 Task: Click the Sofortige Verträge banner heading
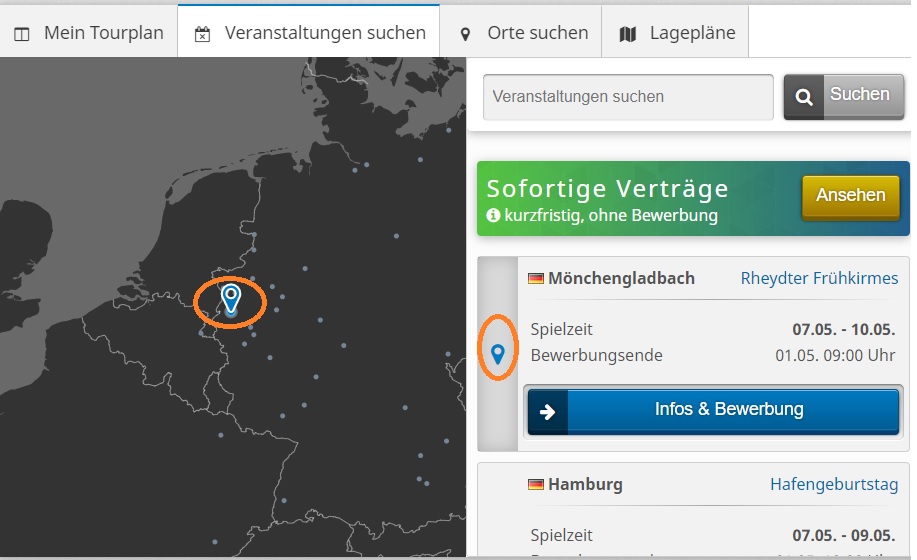pyautogui.click(x=607, y=188)
